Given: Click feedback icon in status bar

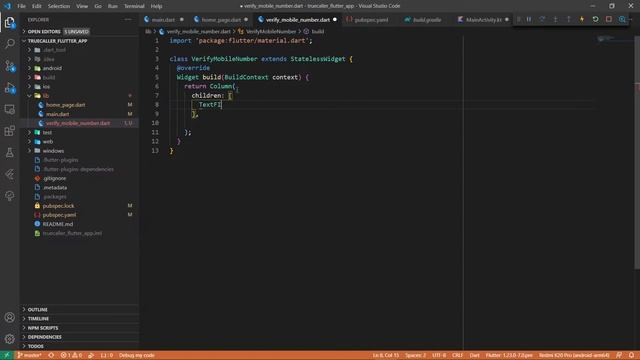Looking at the screenshot, I should coord(619,355).
